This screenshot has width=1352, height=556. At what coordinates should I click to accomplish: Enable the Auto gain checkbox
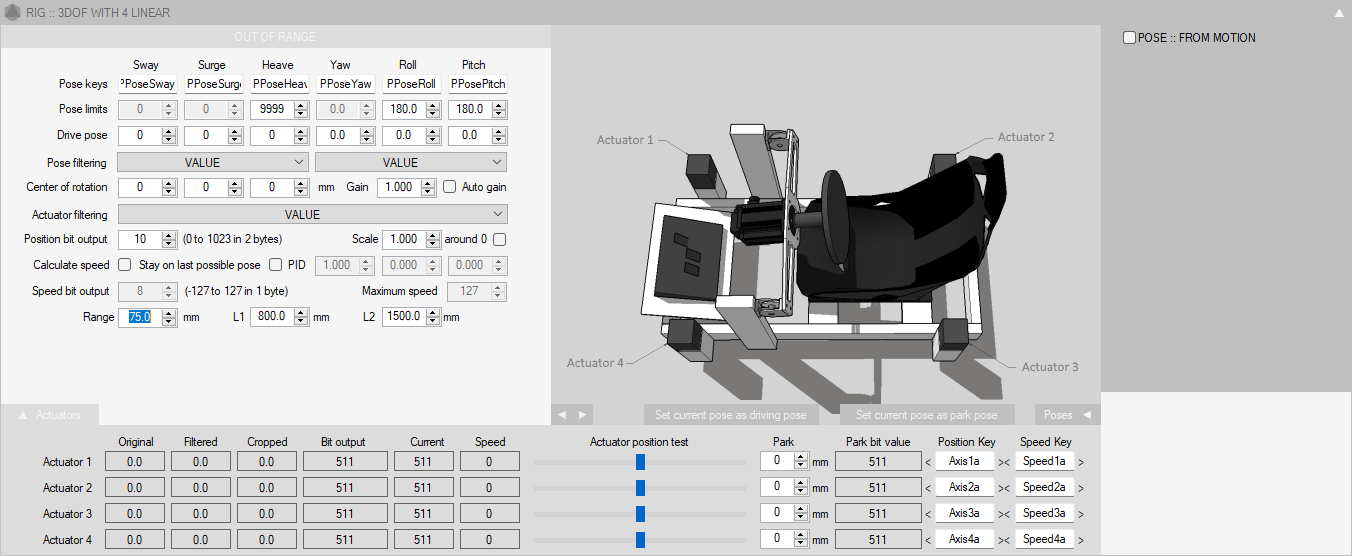pyautogui.click(x=450, y=187)
